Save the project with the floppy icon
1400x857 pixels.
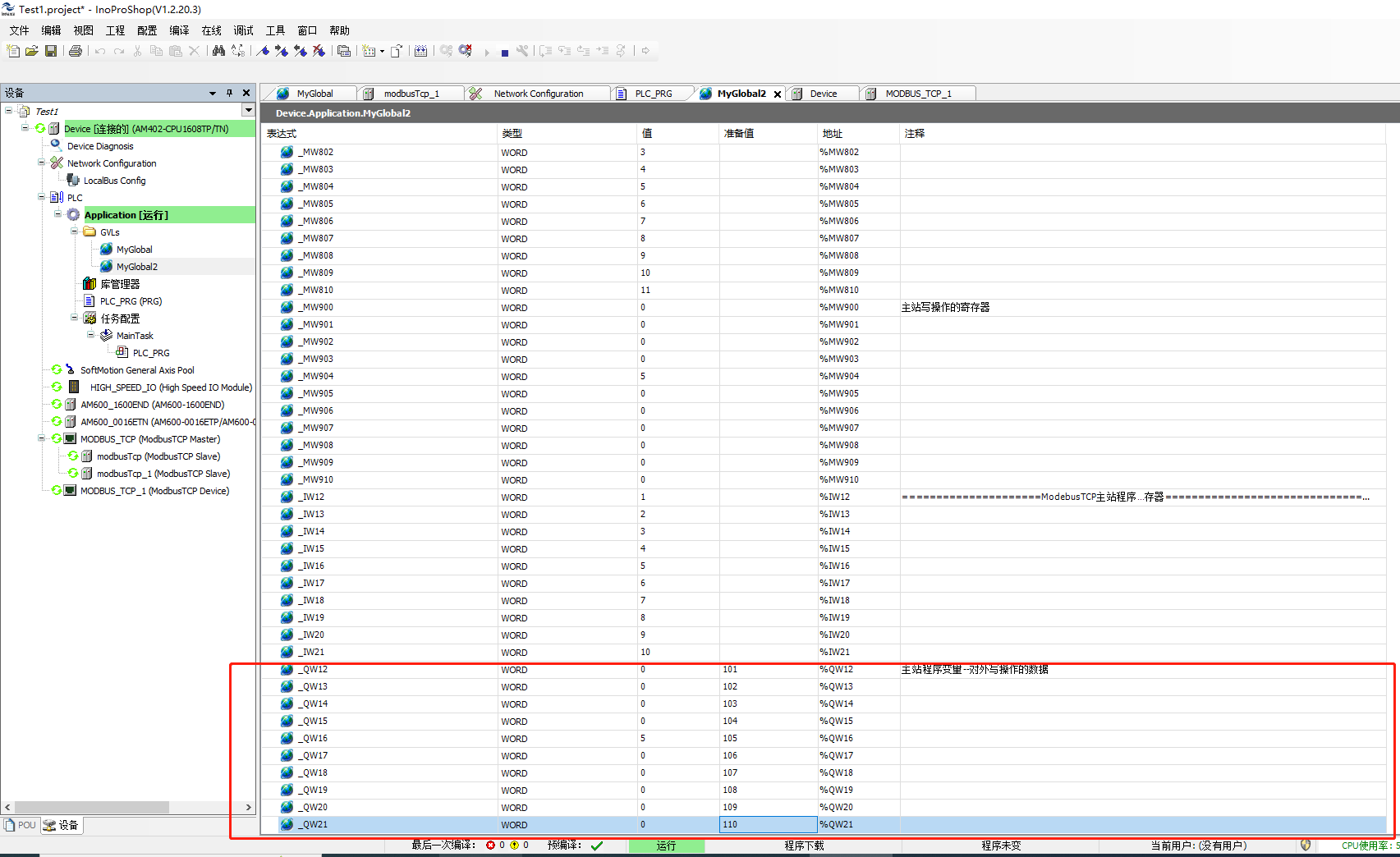(51, 51)
